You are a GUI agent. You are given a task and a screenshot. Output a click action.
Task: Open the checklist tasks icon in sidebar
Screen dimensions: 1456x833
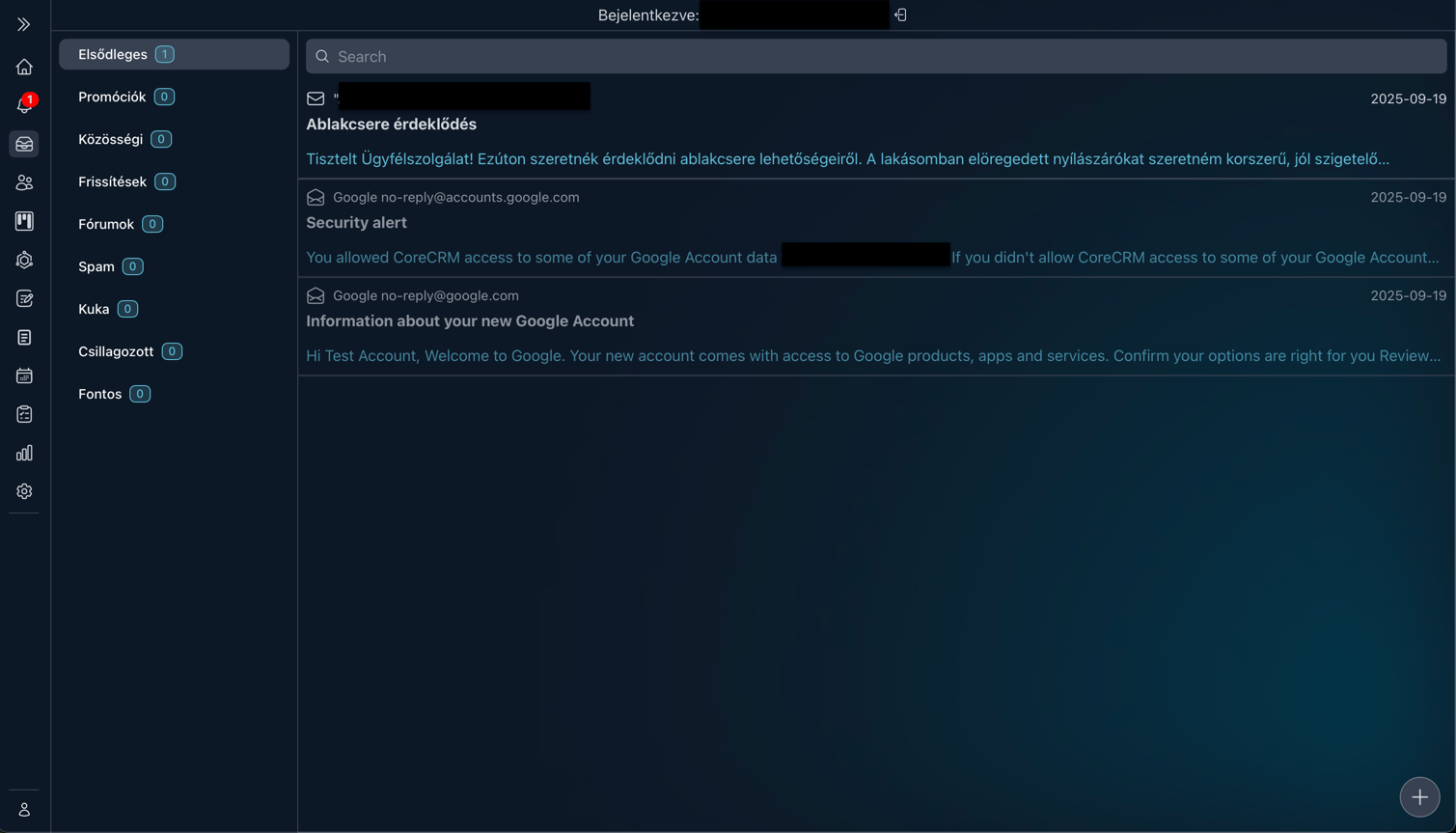(x=24, y=414)
